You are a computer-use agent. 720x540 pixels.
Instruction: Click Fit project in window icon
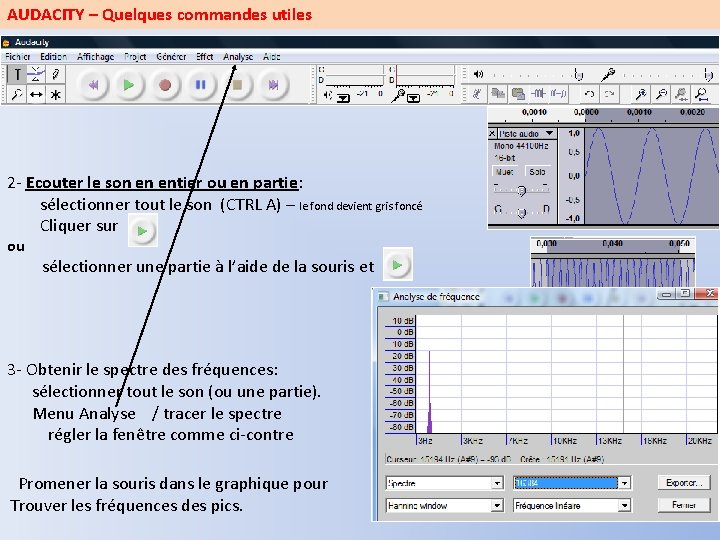[x=702, y=94]
